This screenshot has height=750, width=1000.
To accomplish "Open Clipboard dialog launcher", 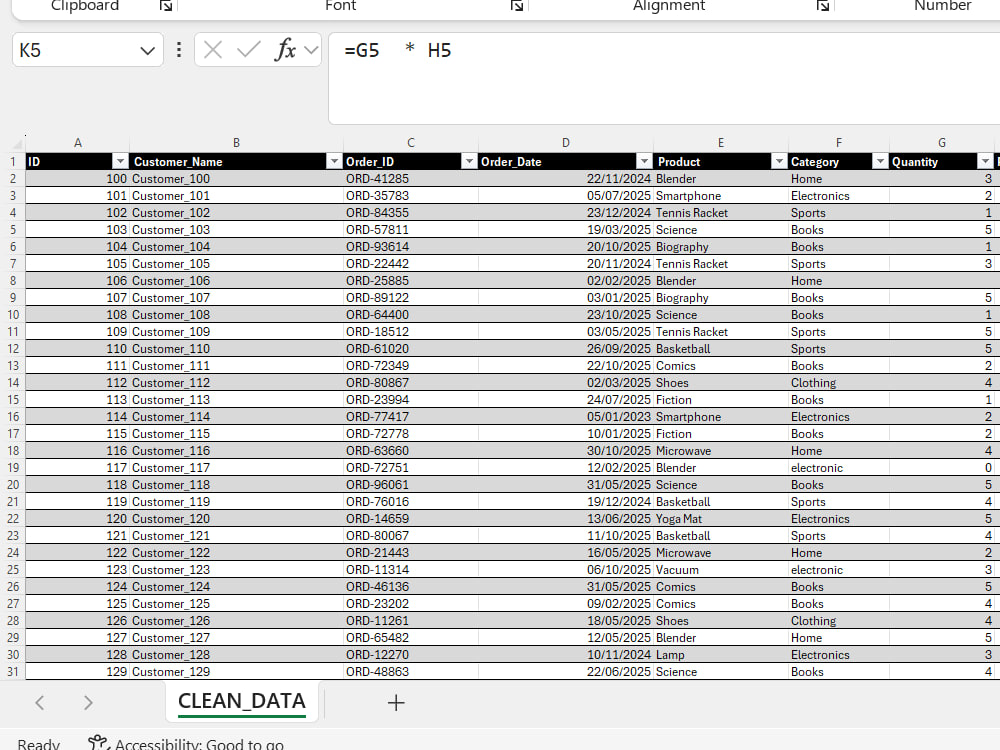I will 166,6.
